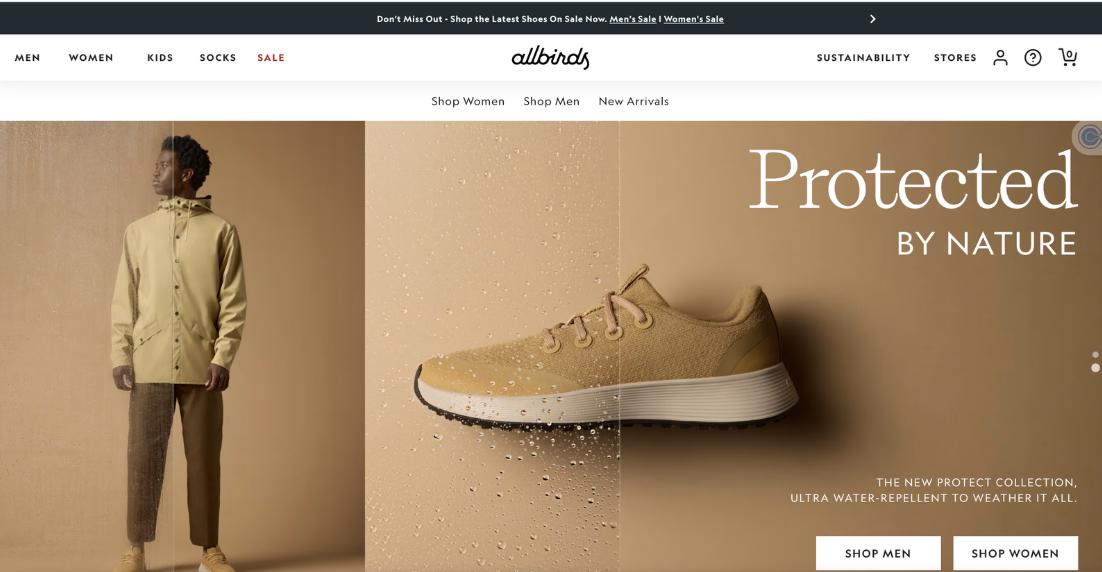
Task: Advance the announcement banner with the arrow
Action: [872, 19]
